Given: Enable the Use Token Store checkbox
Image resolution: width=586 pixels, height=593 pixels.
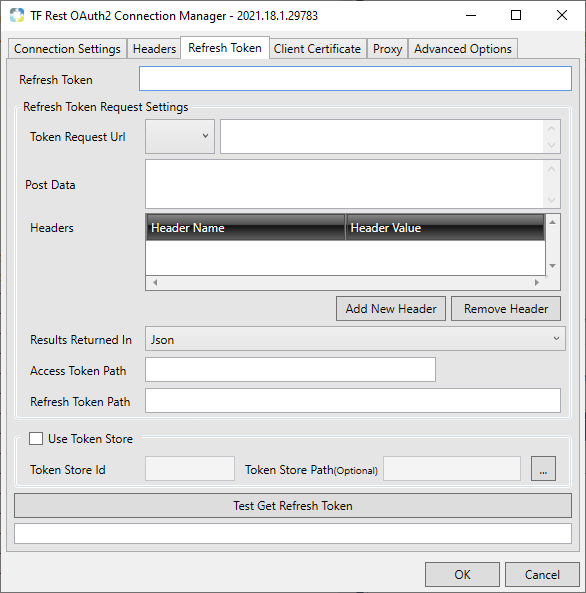Looking at the screenshot, I should 36,439.
